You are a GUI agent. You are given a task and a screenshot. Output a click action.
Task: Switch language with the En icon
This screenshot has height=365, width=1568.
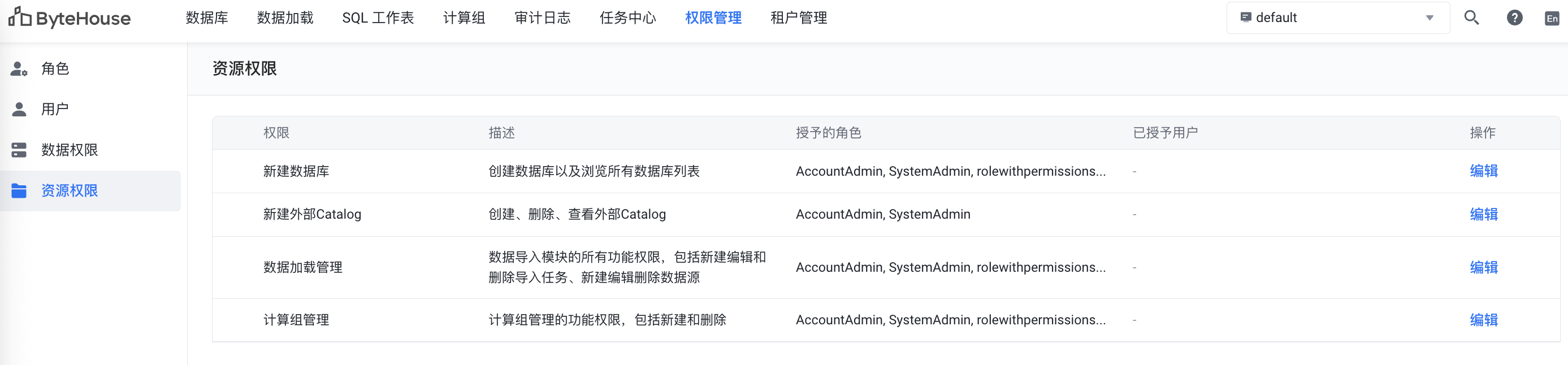coord(1552,18)
